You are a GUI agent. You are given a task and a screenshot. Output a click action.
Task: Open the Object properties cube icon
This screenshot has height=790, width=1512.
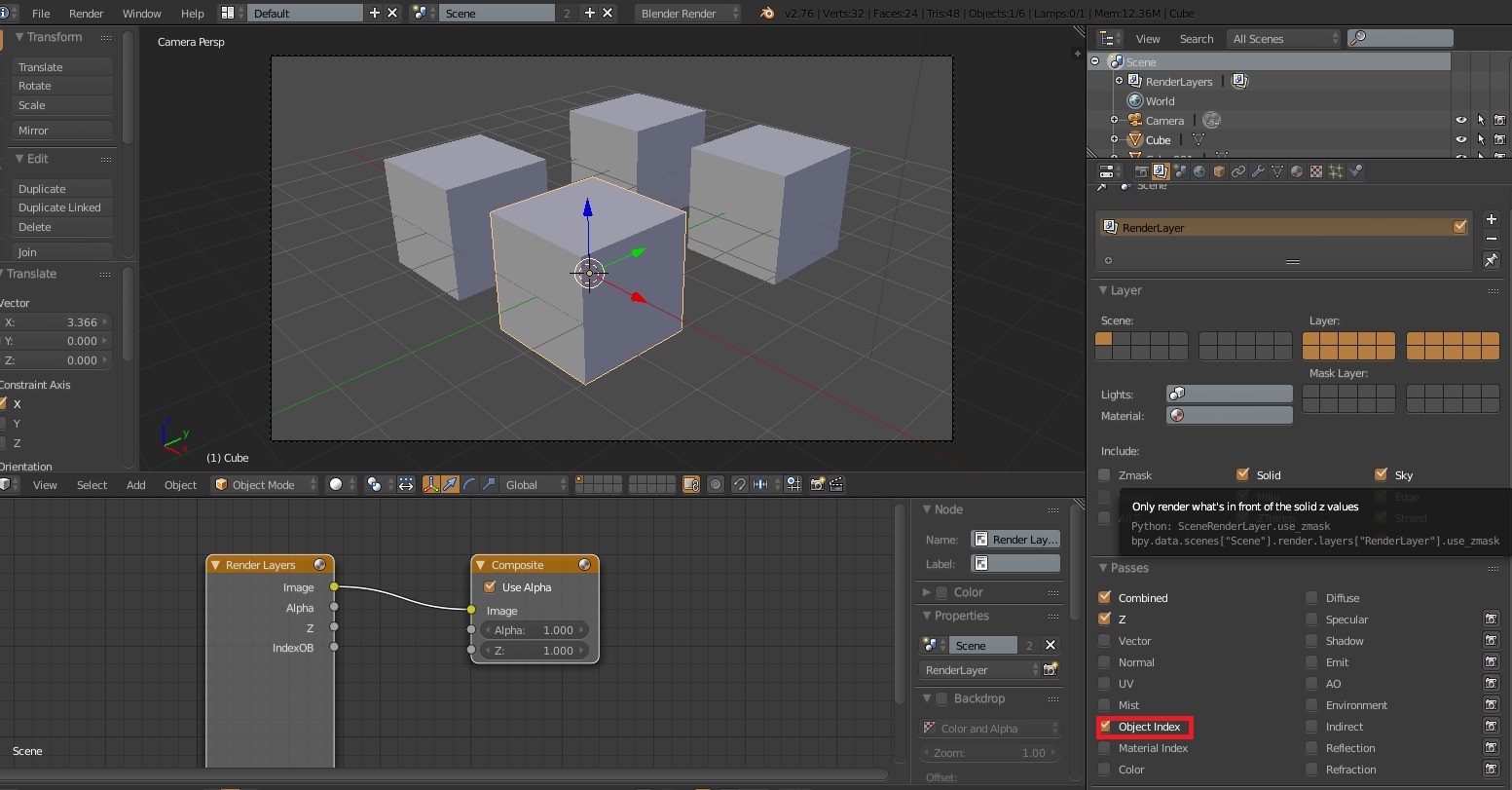click(x=1219, y=171)
